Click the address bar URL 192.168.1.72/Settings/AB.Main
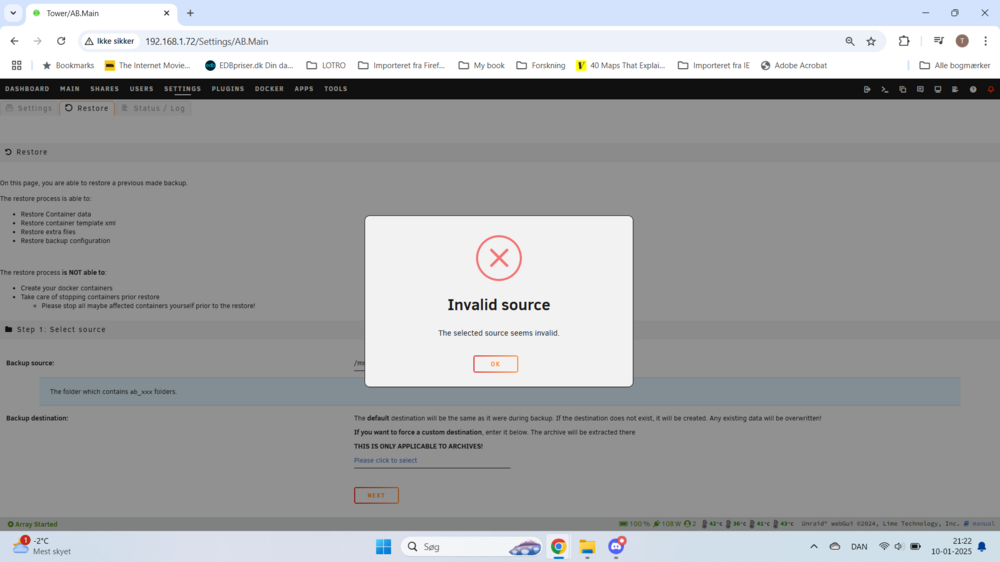 point(207,41)
